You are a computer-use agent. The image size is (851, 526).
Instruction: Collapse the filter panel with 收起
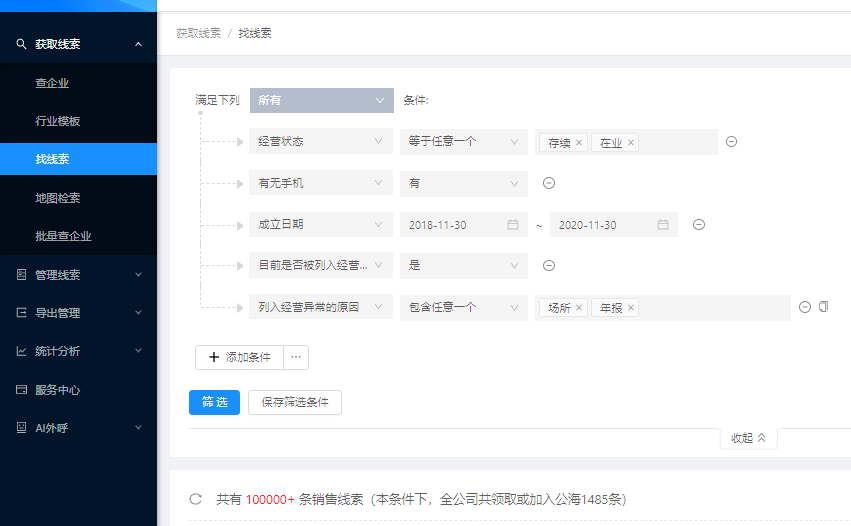tap(748, 438)
